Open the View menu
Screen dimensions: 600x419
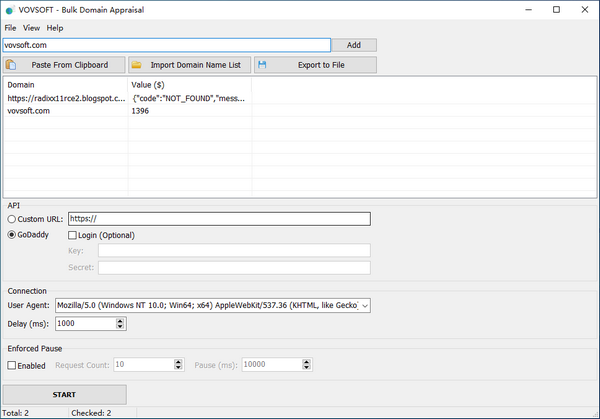(30, 28)
